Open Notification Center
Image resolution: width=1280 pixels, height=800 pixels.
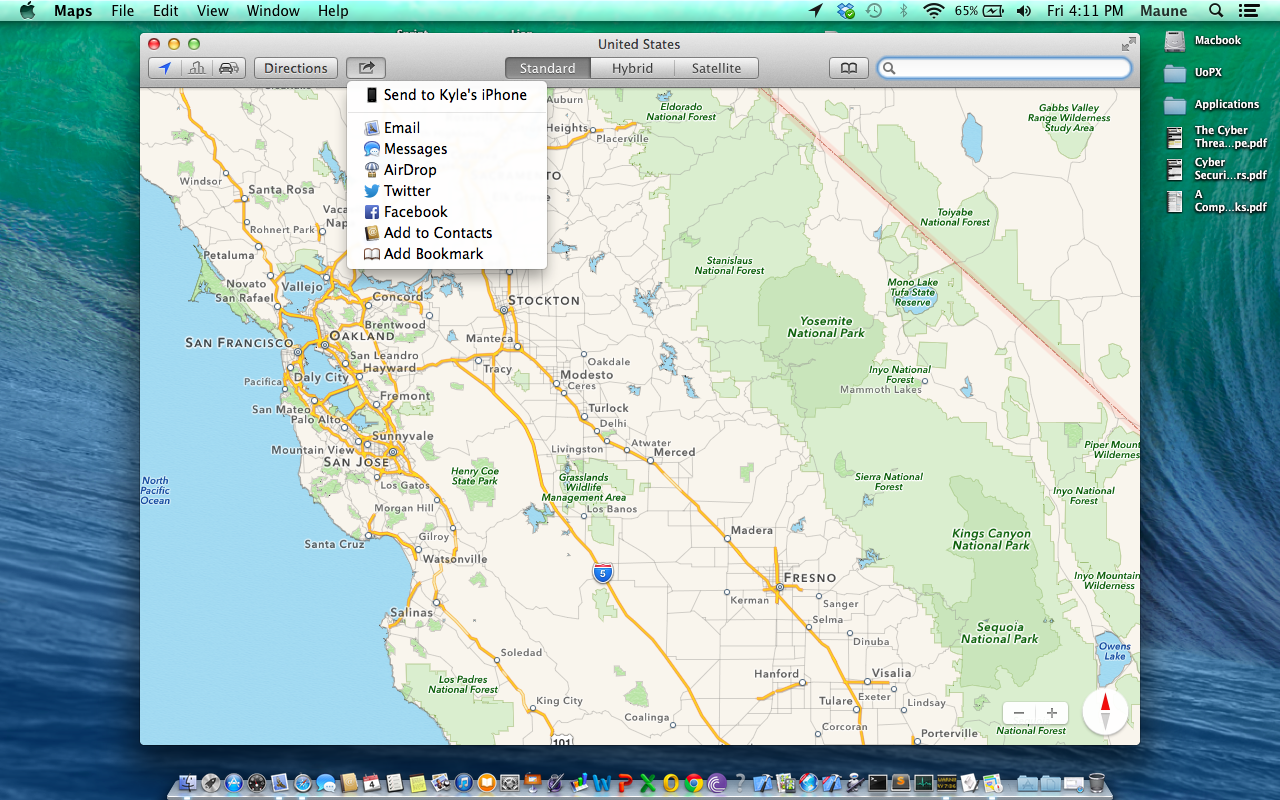pos(1248,11)
